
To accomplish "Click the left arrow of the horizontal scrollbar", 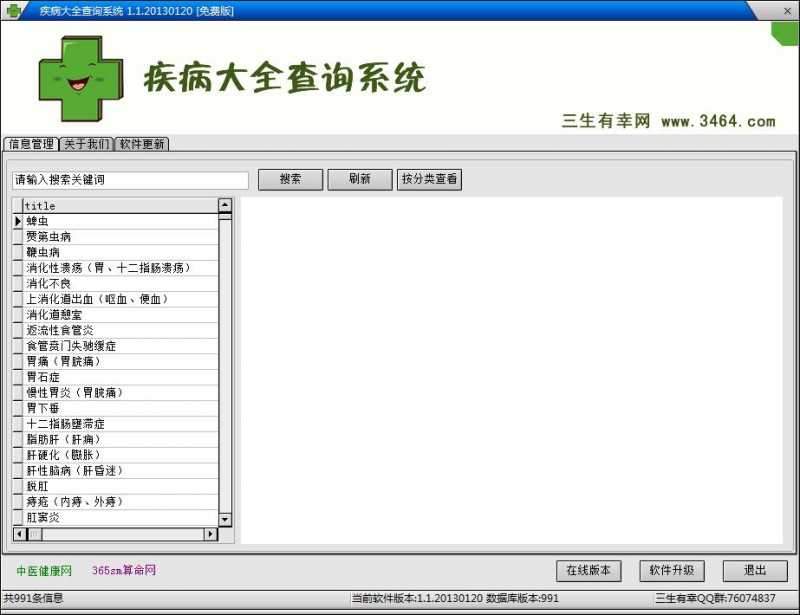I will (x=18, y=536).
